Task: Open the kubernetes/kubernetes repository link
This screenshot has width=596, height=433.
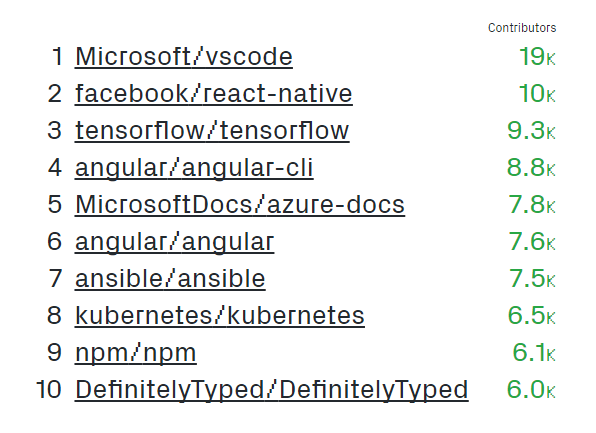Action: click(x=220, y=316)
